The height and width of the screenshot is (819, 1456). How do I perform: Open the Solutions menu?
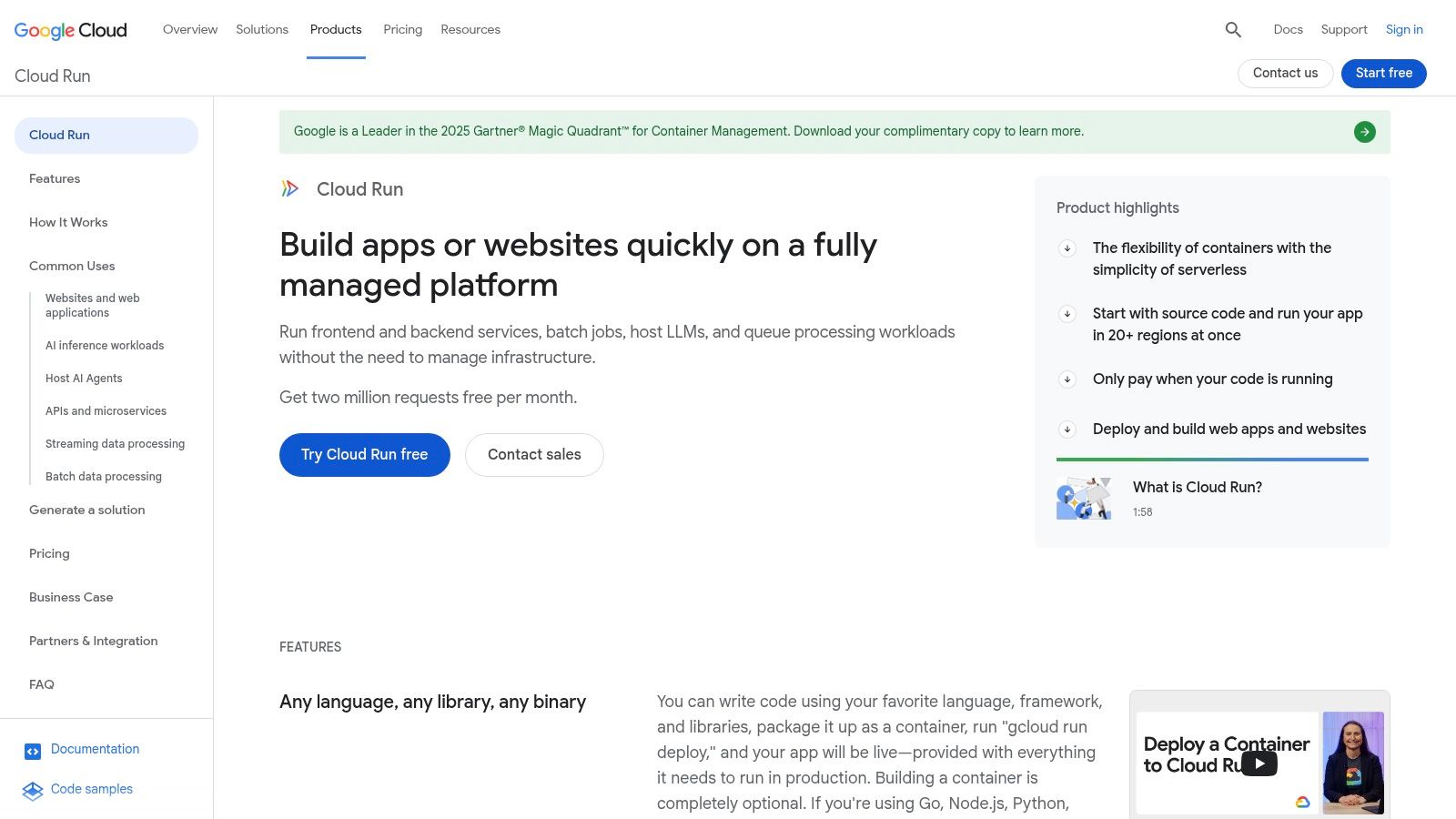point(262,29)
